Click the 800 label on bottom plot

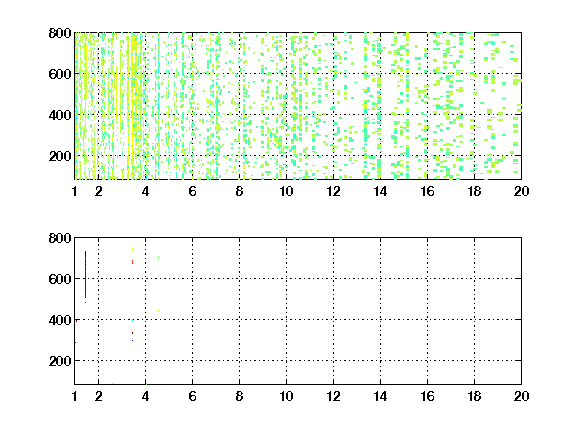pos(60,238)
